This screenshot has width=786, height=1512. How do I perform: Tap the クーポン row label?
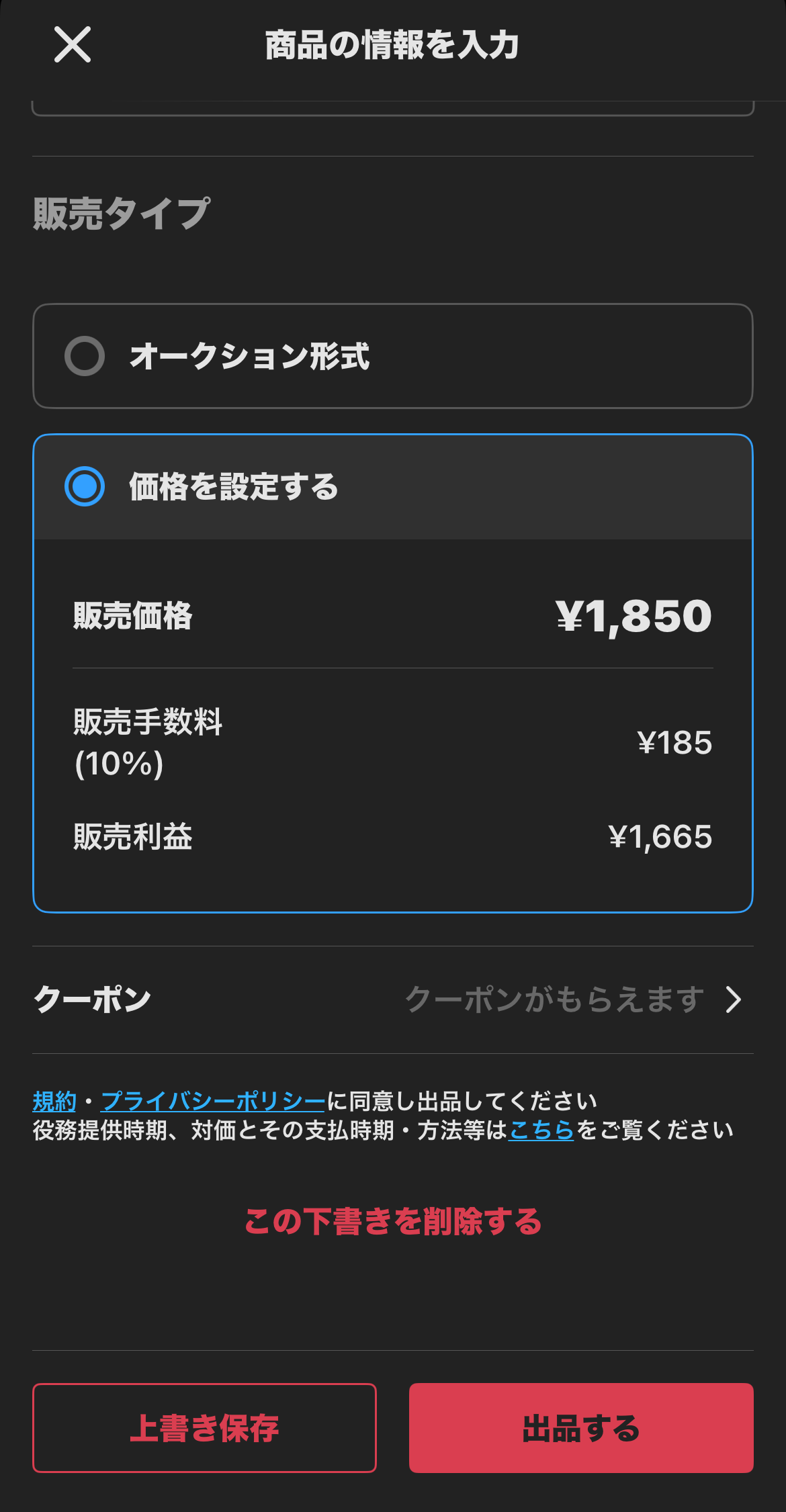tap(93, 999)
